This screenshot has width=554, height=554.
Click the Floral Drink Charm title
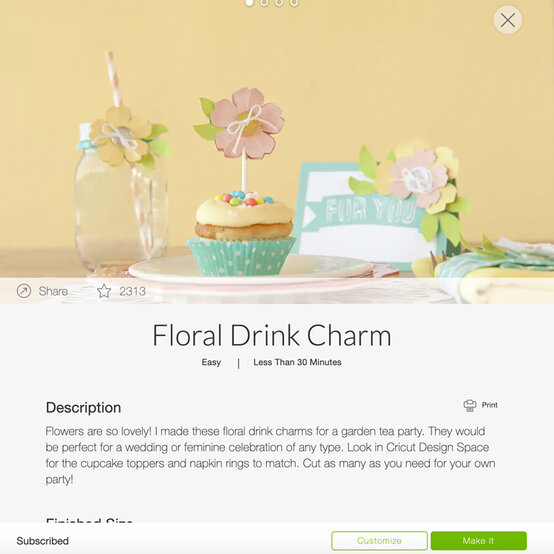(x=272, y=335)
